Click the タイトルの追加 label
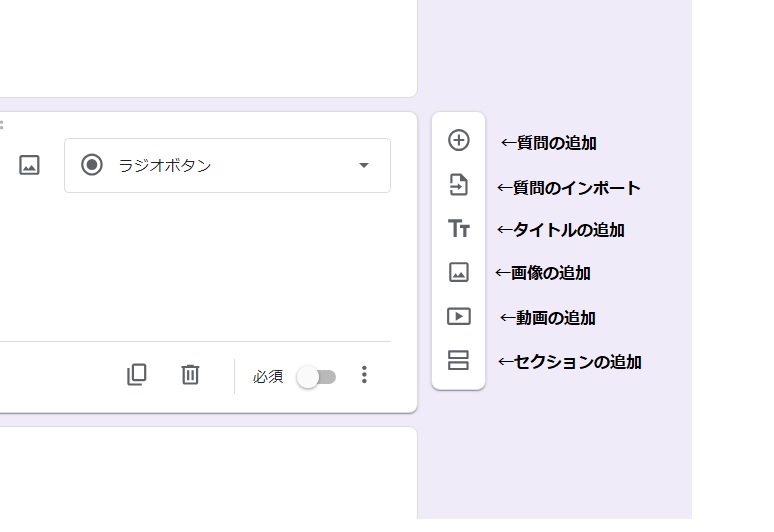The image size is (774, 532). pyautogui.click(x=569, y=230)
